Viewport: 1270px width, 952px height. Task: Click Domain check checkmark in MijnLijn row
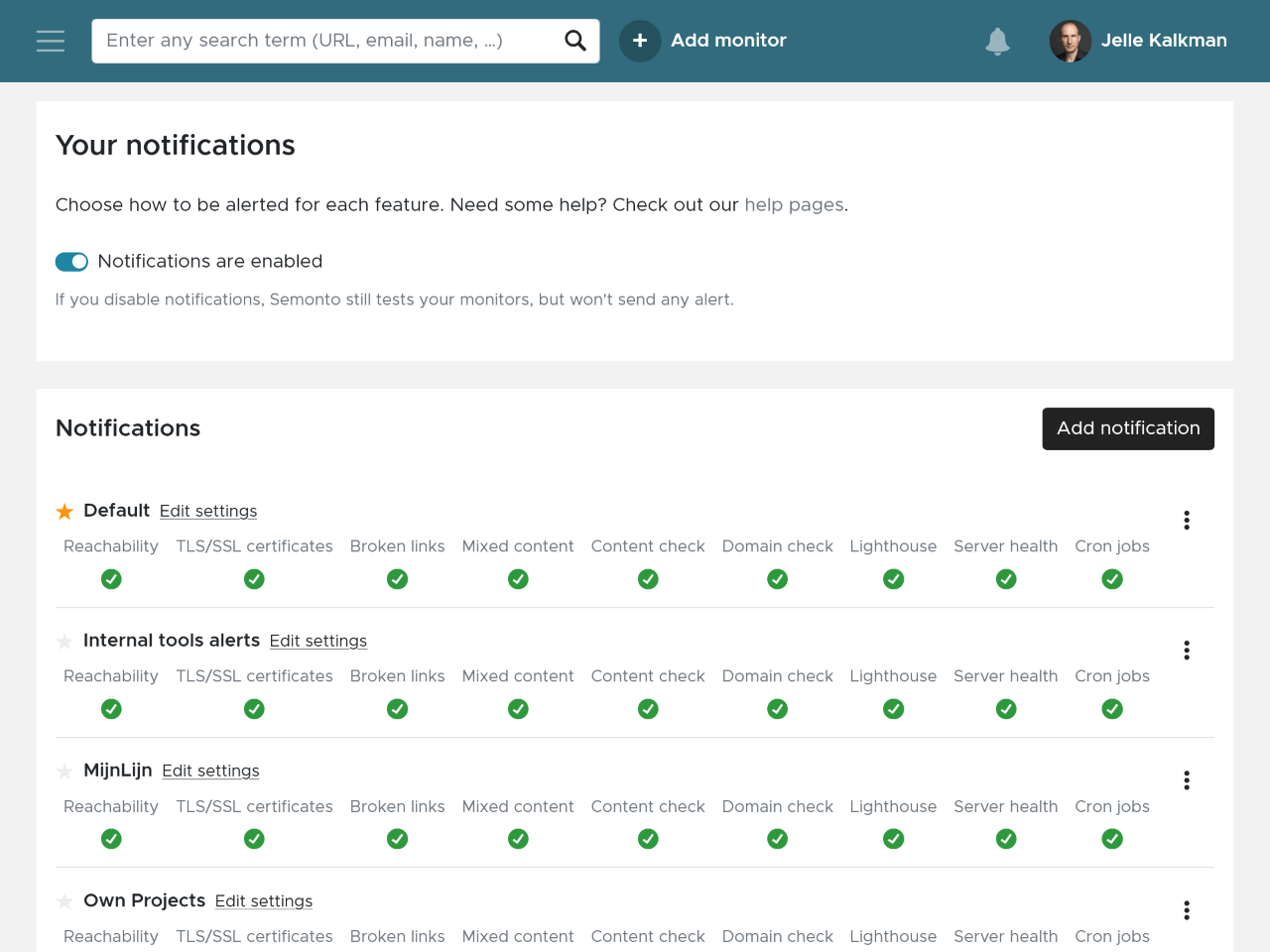pos(777,839)
